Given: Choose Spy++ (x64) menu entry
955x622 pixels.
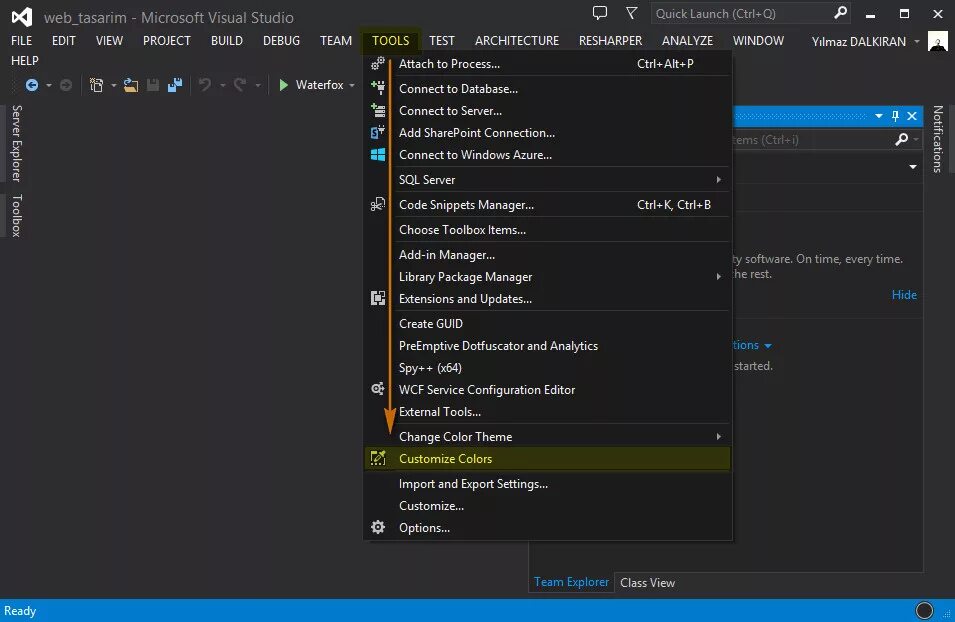Looking at the screenshot, I should pyautogui.click(x=548, y=367).
